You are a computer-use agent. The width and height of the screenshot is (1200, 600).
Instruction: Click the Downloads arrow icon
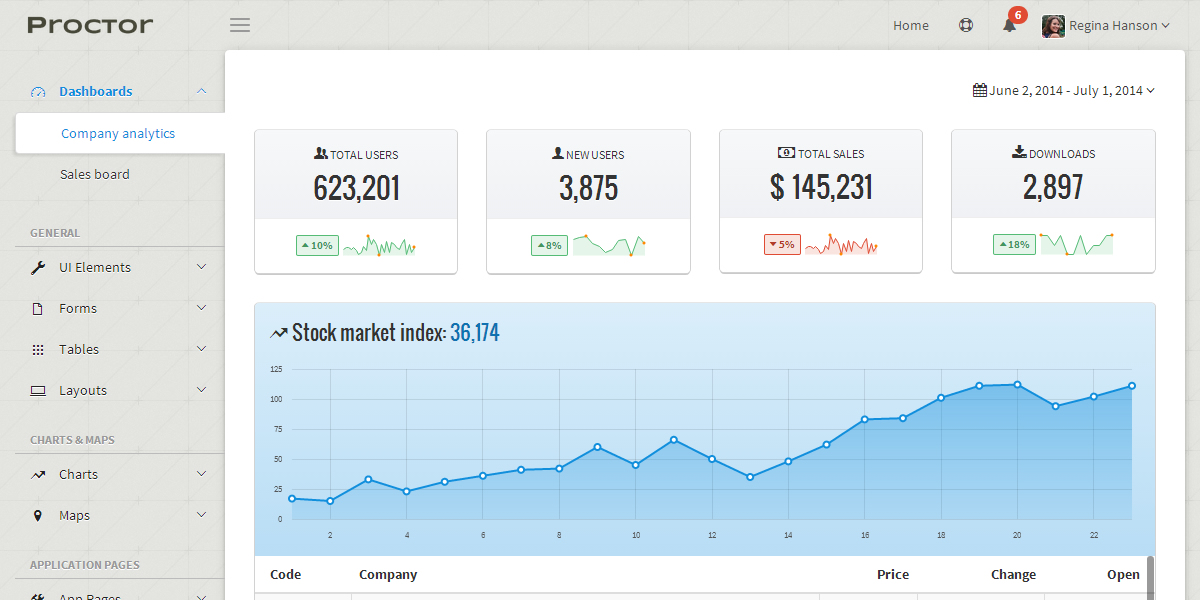tap(1019, 153)
